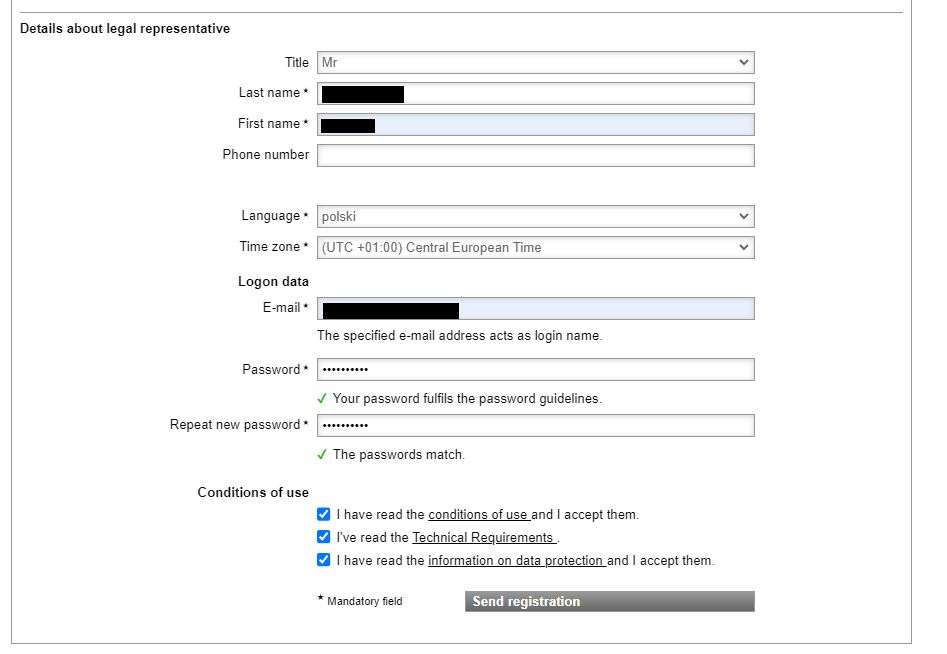Screen dimensions: 947x654
Task: Untick the data protection acceptance checkbox
Action: click(x=323, y=561)
